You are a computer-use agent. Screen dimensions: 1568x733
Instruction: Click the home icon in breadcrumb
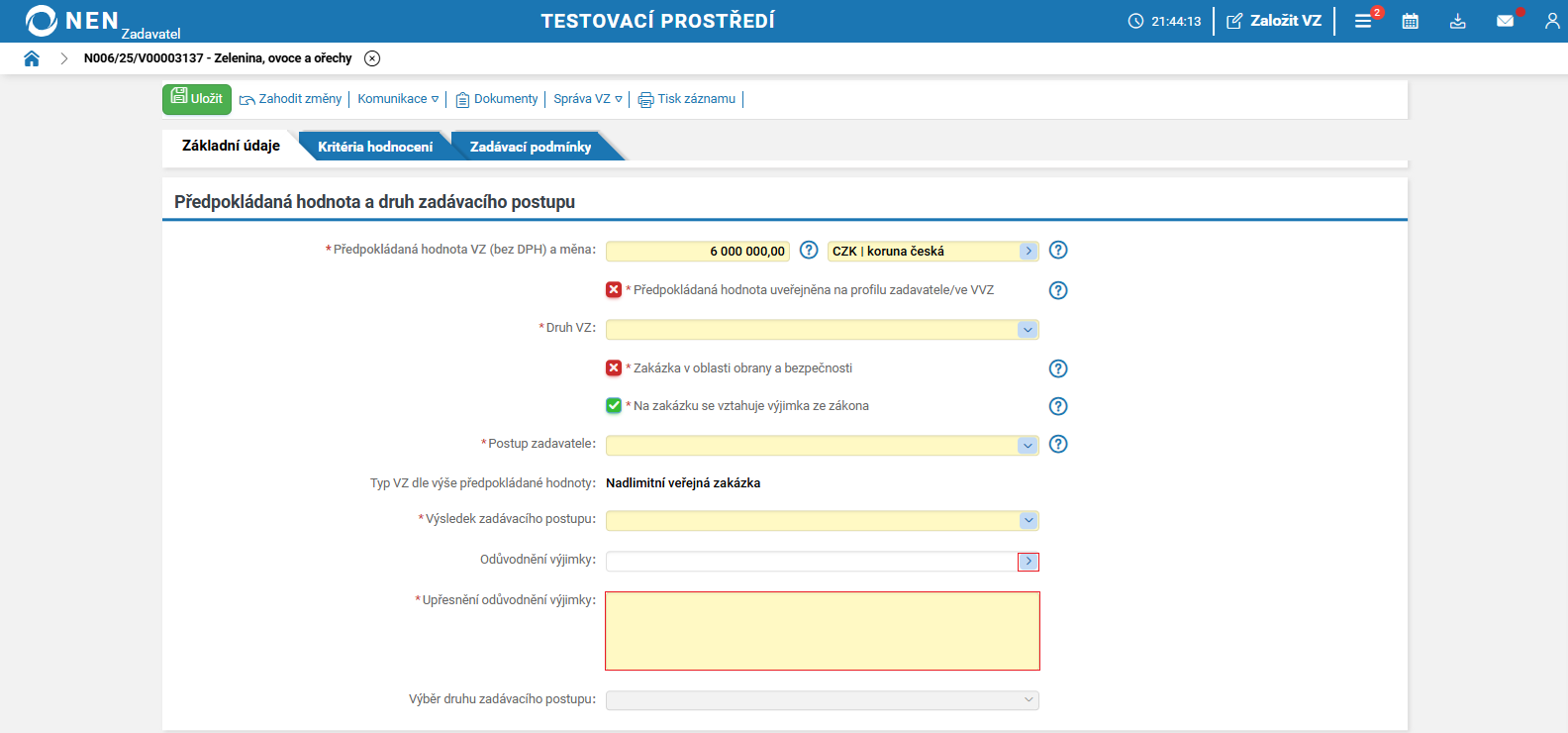click(x=32, y=58)
